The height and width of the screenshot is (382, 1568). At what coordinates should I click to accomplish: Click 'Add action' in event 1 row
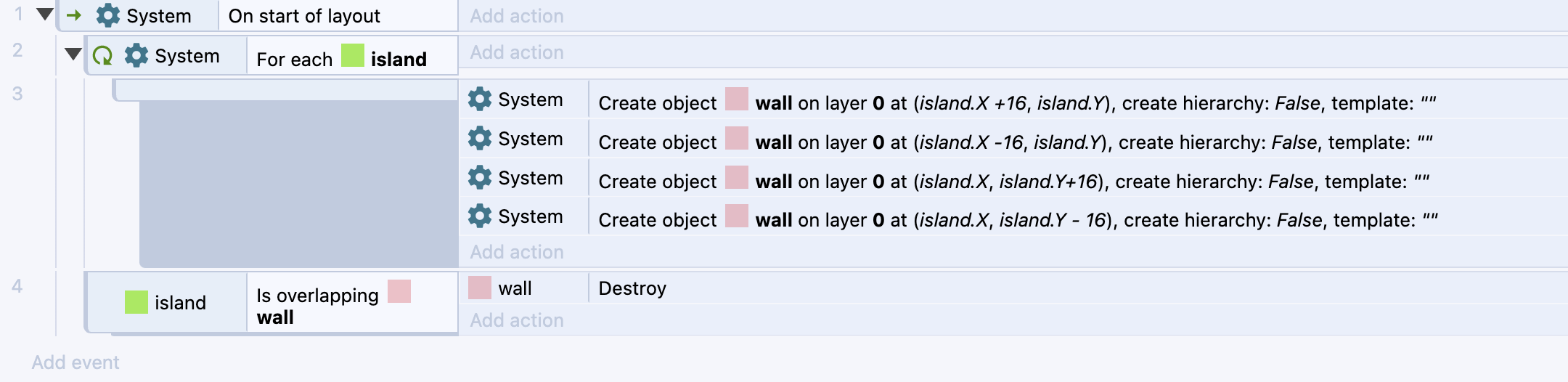[517, 16]
